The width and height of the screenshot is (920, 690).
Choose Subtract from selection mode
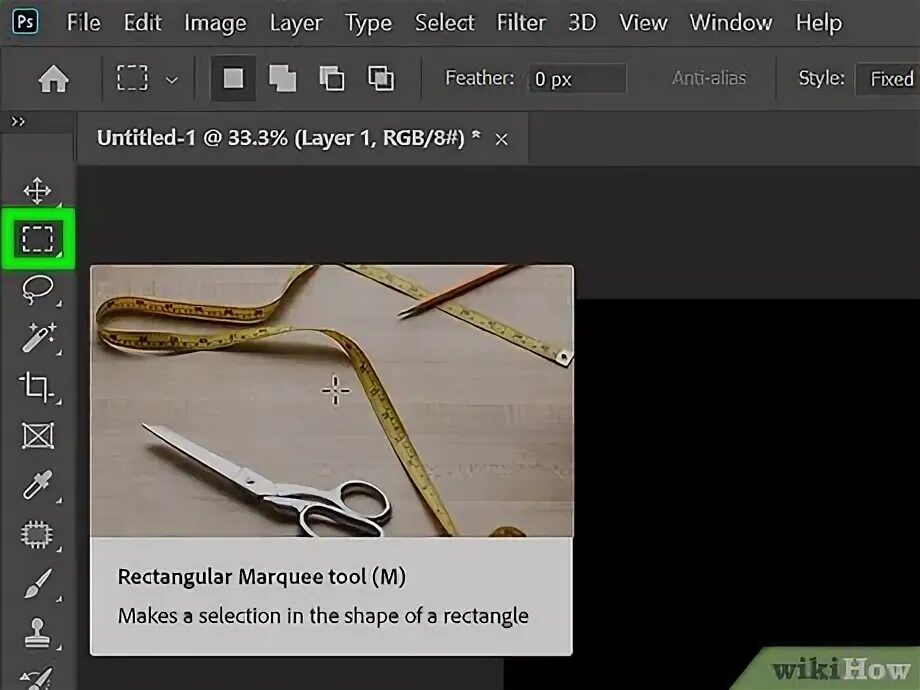pyautogui.click(x=332, y=78)
